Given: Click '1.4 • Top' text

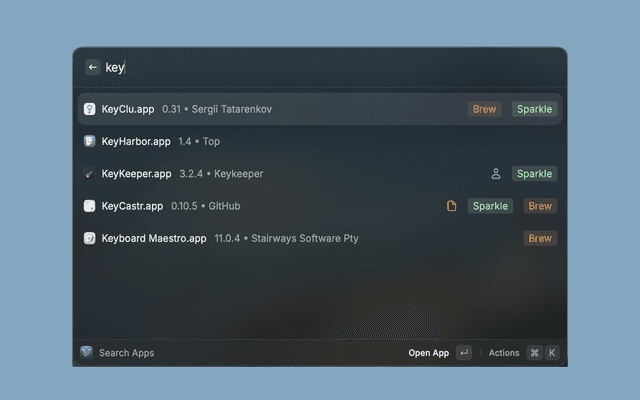Looking at the screenshot, I should (x=199, y=141).
